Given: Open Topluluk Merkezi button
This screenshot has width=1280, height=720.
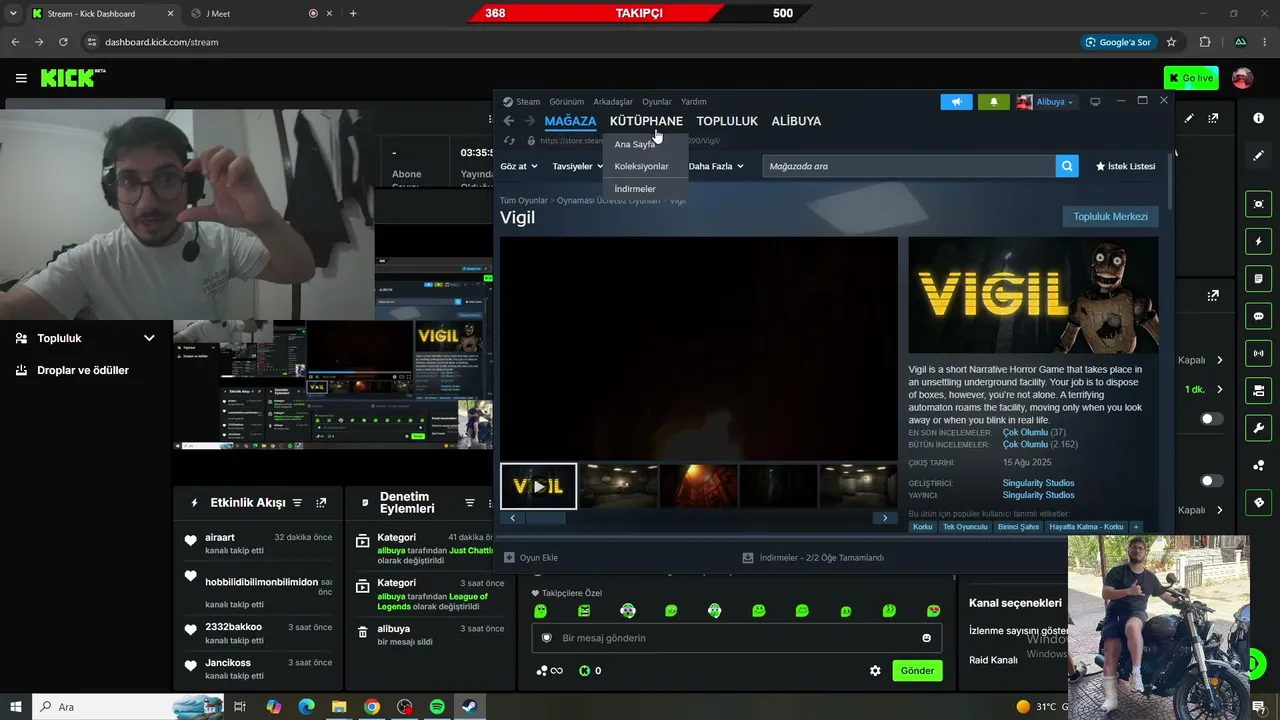Looking at the screenshot, I should 1110,216.
